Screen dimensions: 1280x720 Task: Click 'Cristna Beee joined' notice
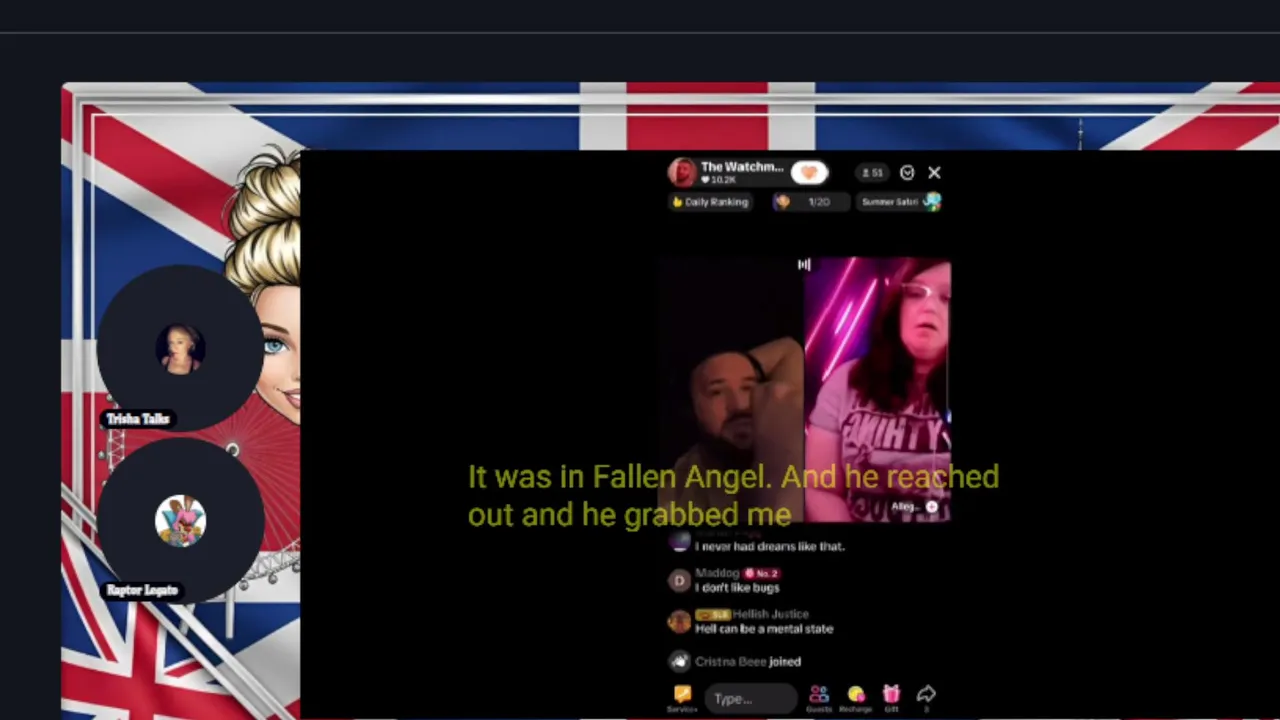(747, 661)
